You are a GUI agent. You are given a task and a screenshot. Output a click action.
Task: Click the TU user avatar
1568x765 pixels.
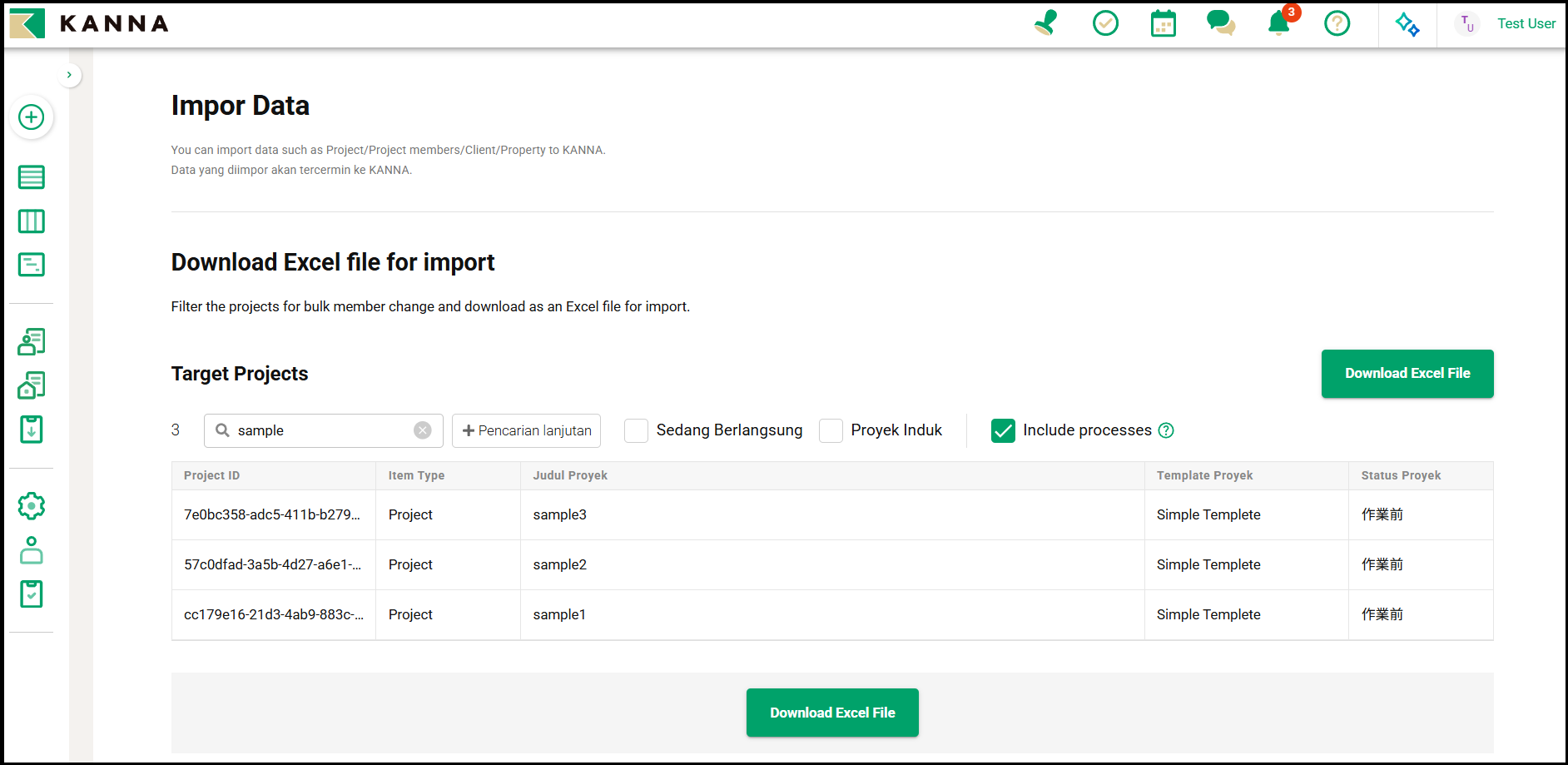(1467, 24)
